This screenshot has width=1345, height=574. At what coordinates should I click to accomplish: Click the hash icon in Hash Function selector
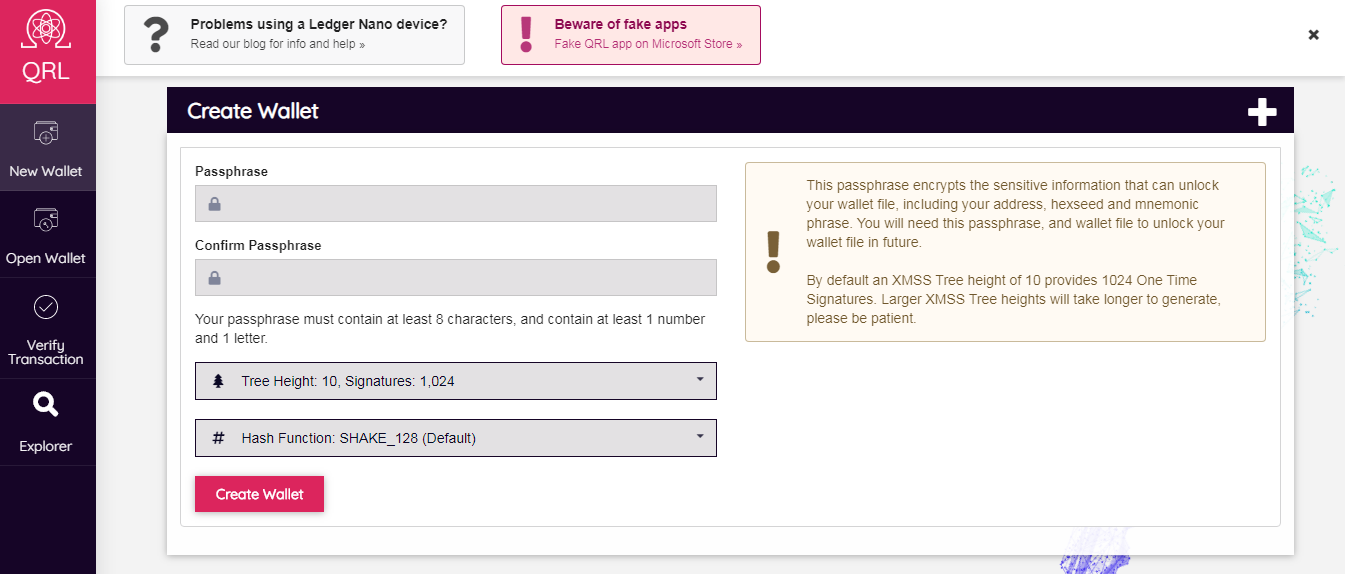coord(219,438)
